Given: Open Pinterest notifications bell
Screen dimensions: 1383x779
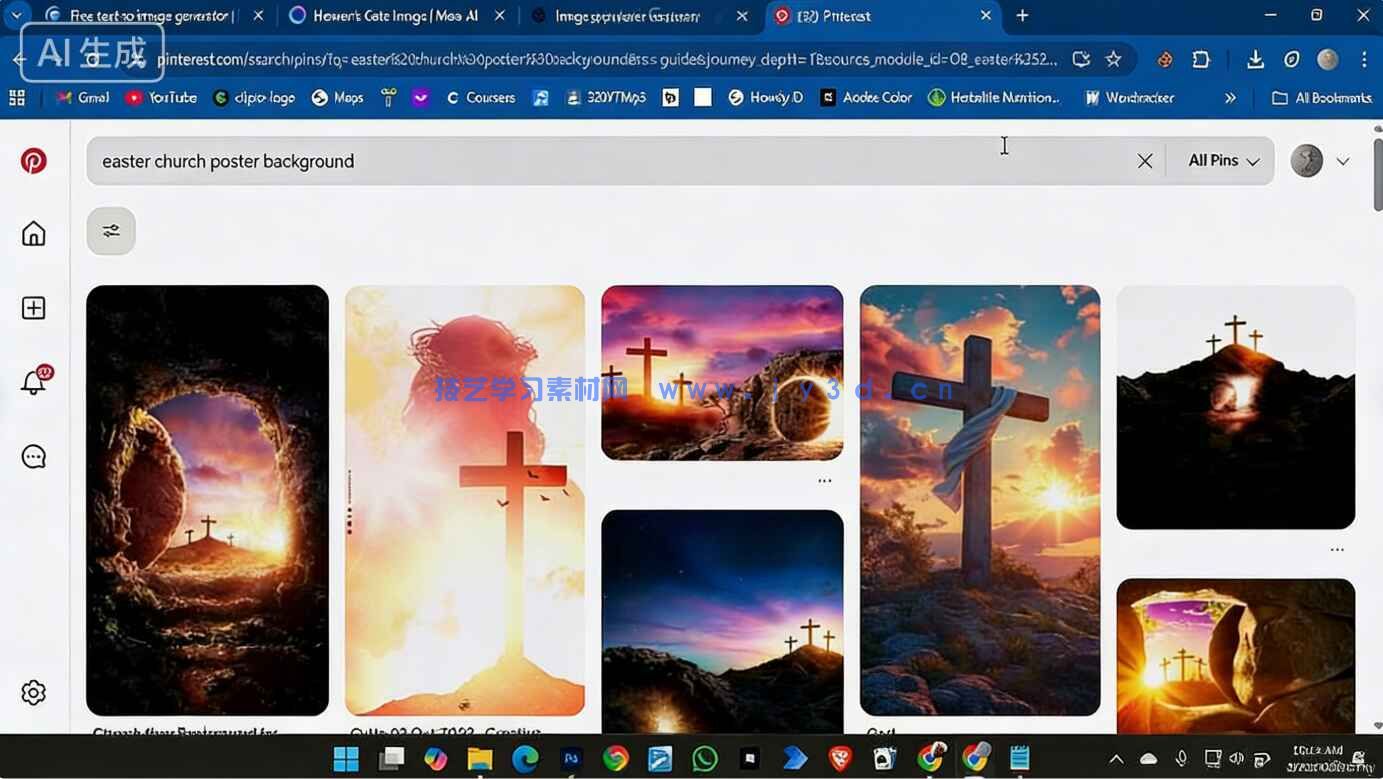Looking at the screenshot, I should pyautogui.click(x=33, y=381).
